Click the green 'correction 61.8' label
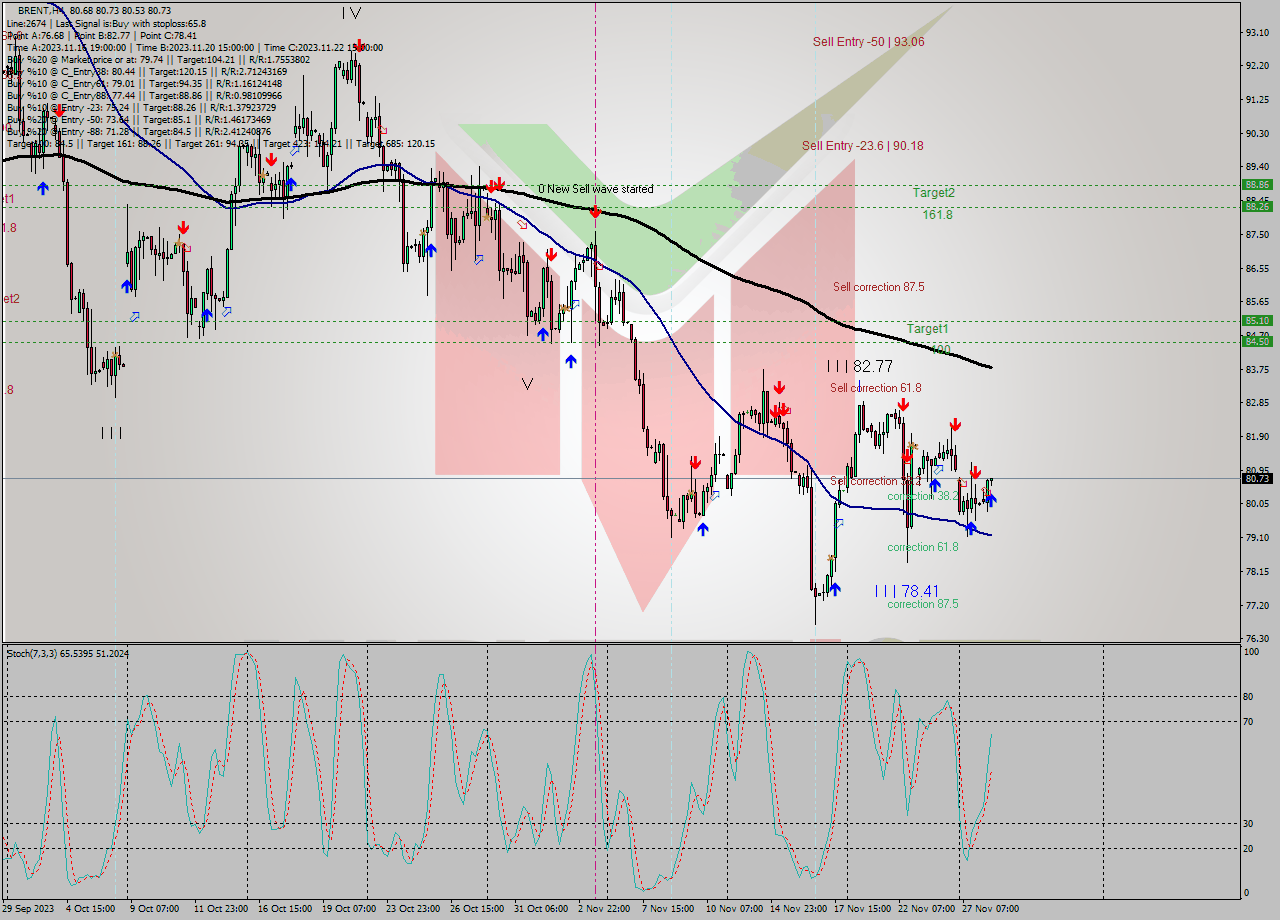This screenshot has height=920, width=1280. 922,547
